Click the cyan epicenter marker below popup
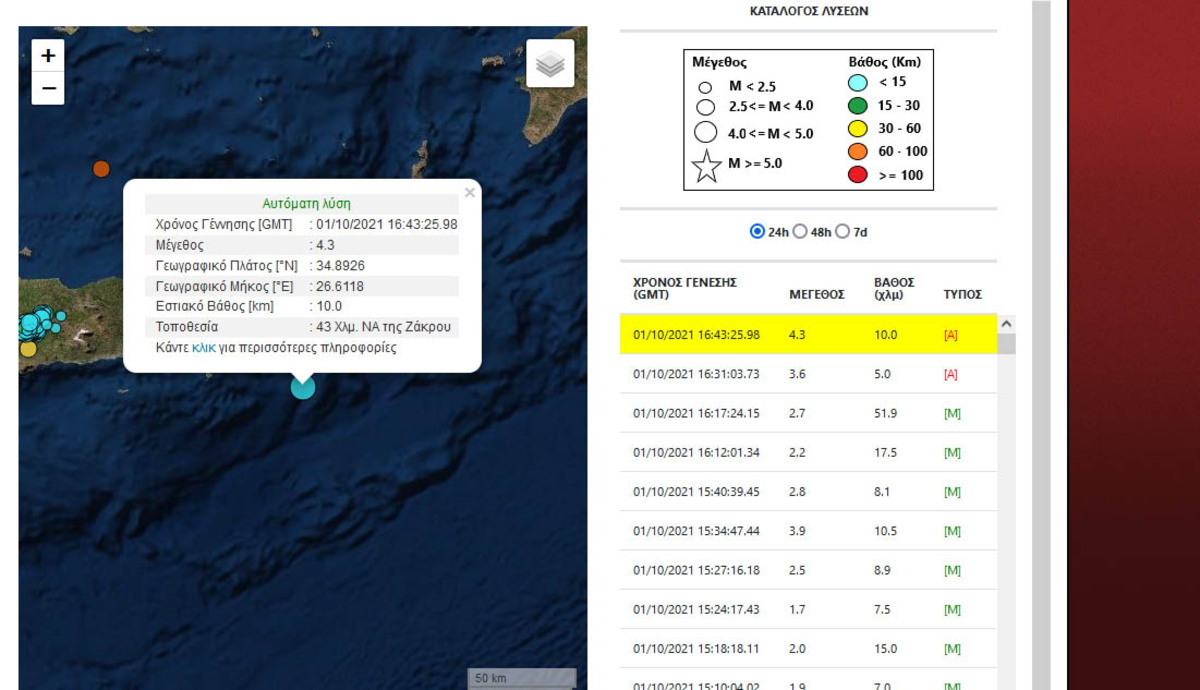The width and height of the screenshot is (1200, 690). coord(302,387)
